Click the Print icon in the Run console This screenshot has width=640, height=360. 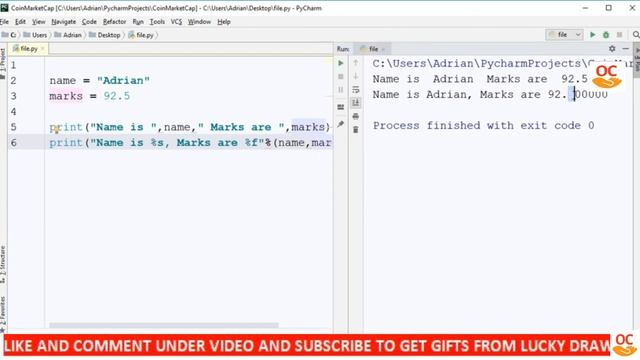tap(356, 116)
